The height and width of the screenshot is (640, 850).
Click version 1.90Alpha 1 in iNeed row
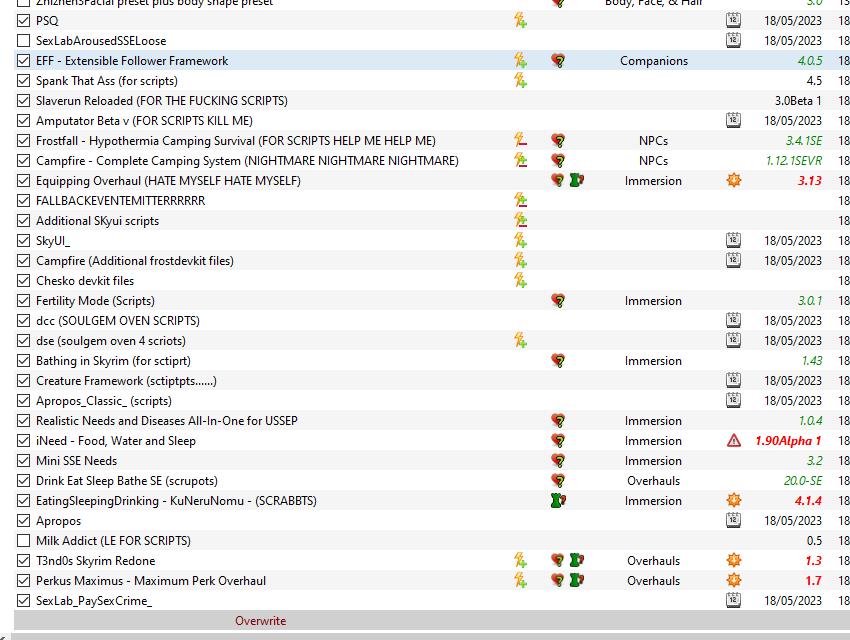coord(788,441)
